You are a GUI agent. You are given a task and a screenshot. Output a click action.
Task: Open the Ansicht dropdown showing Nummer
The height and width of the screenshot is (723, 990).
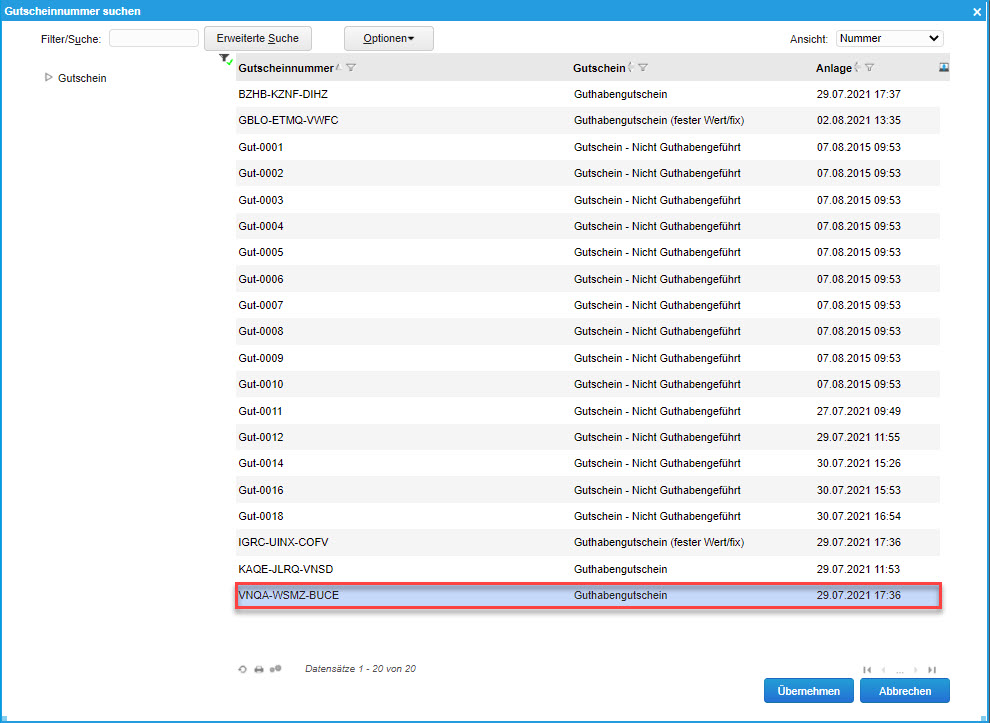[889, 39]
